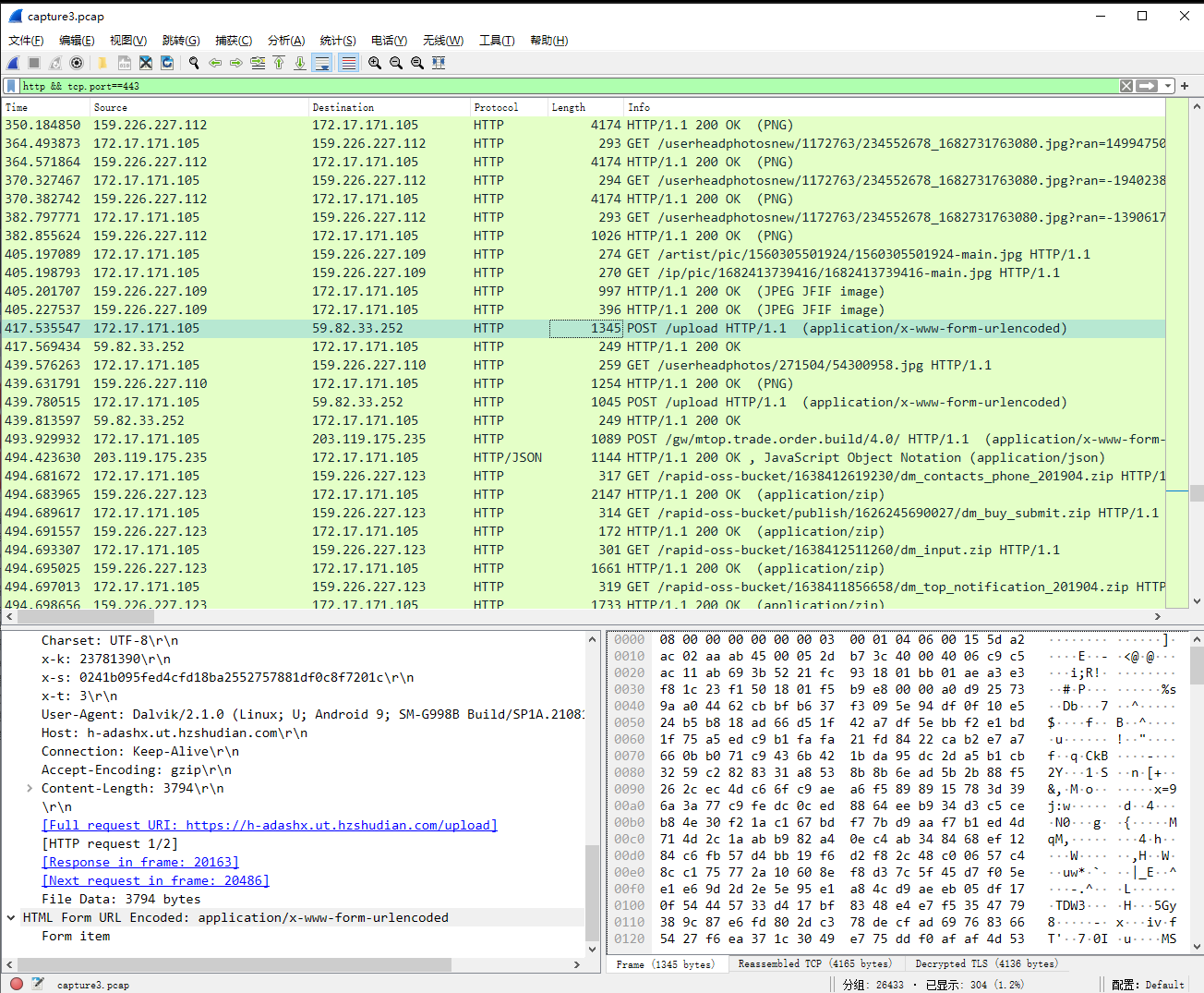
Task: Open the 文件(F) menu
Action: (x=26, y=41)
